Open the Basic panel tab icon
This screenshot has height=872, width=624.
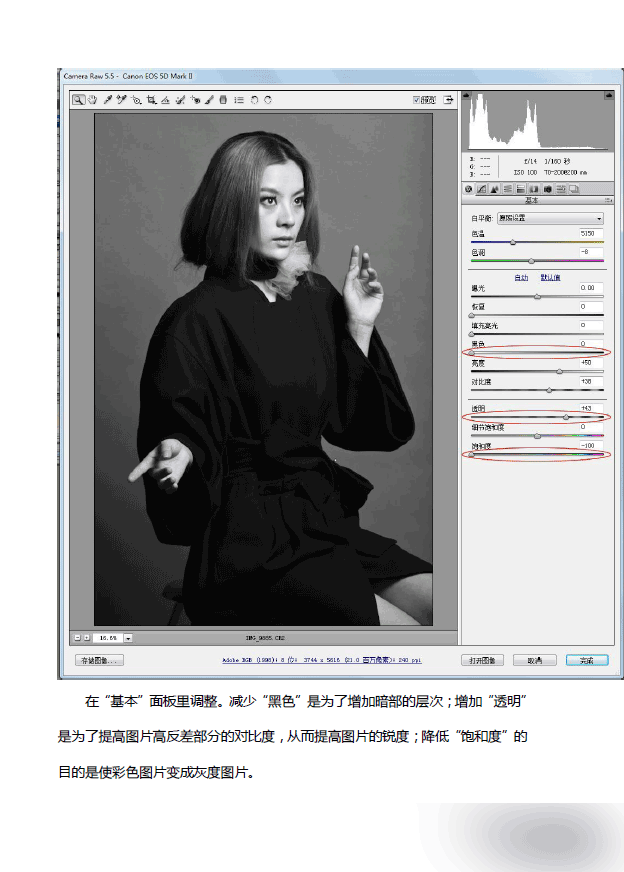(x=468, y=189)
